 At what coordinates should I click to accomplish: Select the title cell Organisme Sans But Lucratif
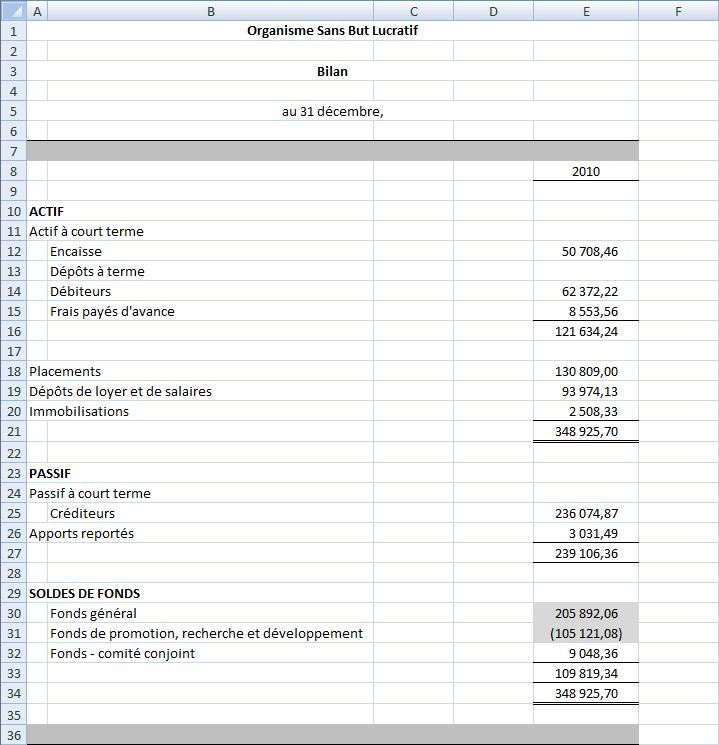tap(332, 31)
